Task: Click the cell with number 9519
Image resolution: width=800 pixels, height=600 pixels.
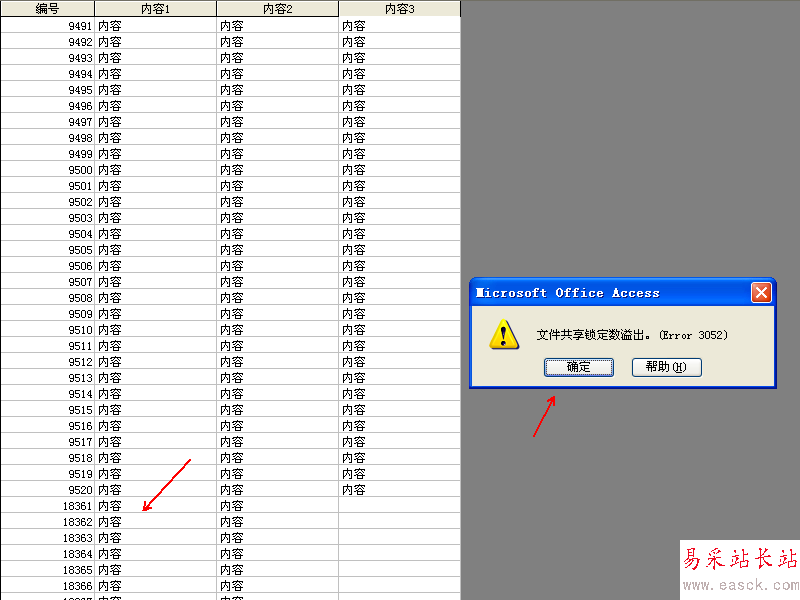Action: (47, 474)
